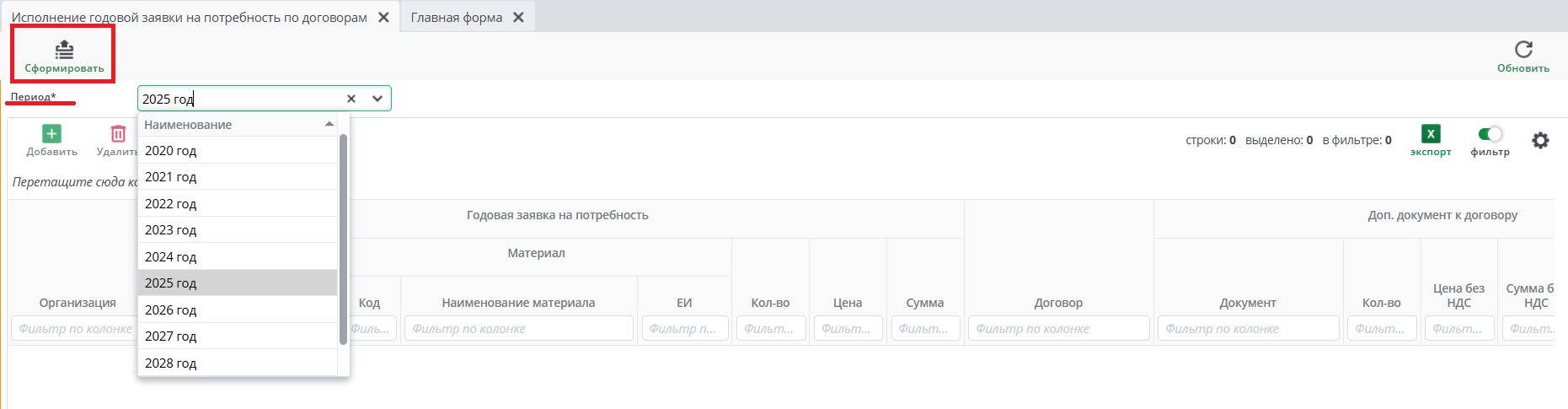Clear the period field with X icon
1568x409 pixels.
coord(351,99)
